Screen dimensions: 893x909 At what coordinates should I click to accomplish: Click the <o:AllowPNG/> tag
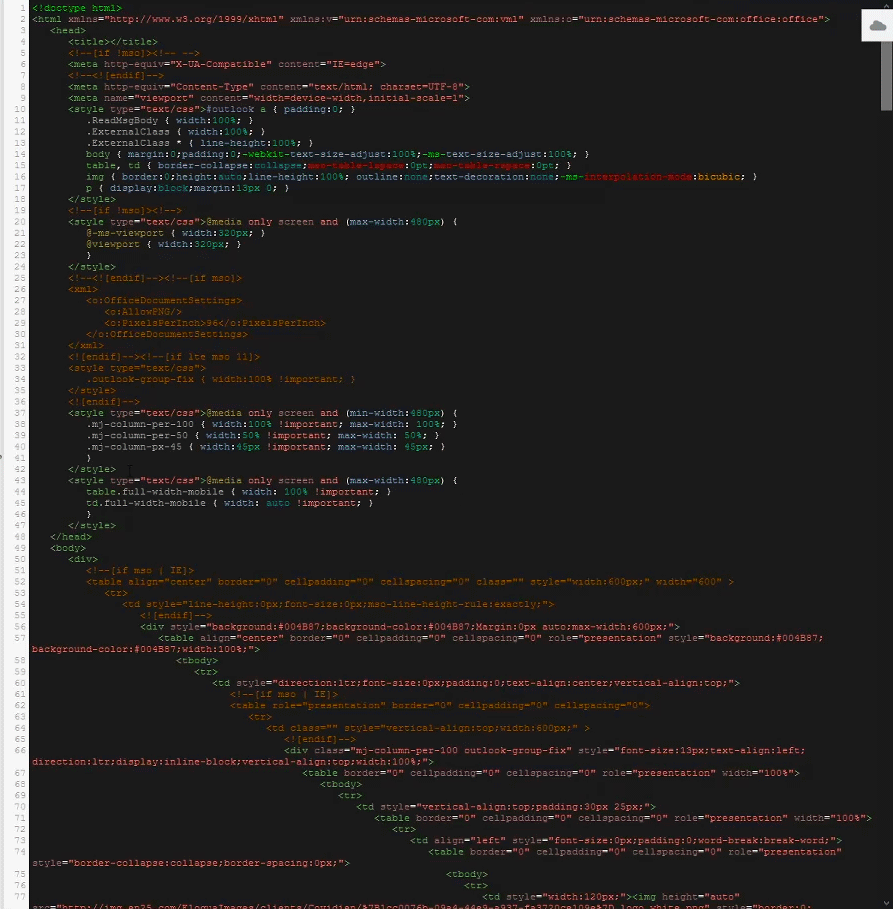pos(143,312)
